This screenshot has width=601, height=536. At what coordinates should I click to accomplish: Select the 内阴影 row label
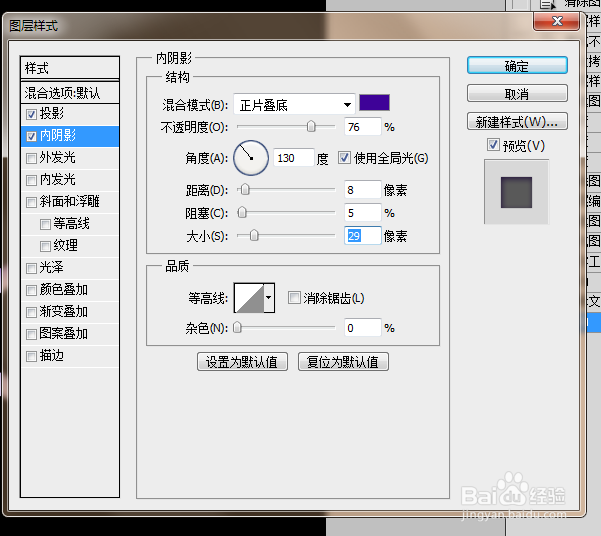click(x=58, y=136)
